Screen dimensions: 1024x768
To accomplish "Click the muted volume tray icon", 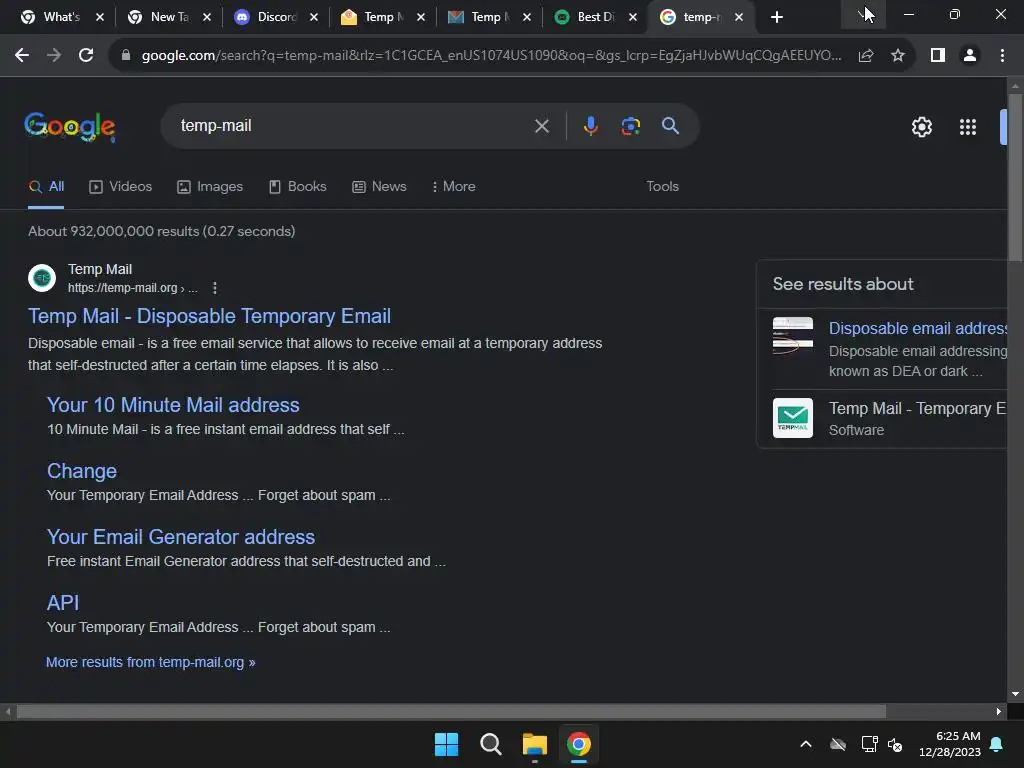I will 895,744.
